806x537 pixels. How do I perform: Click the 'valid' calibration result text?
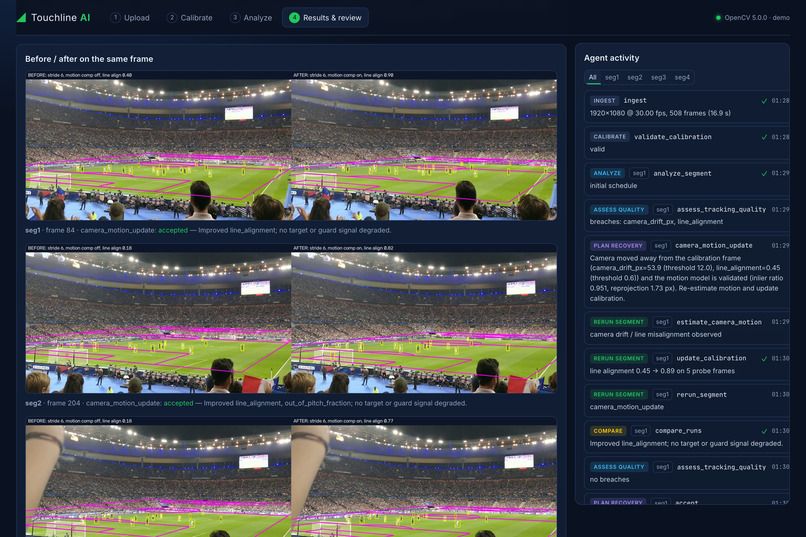tap(597, 150)
